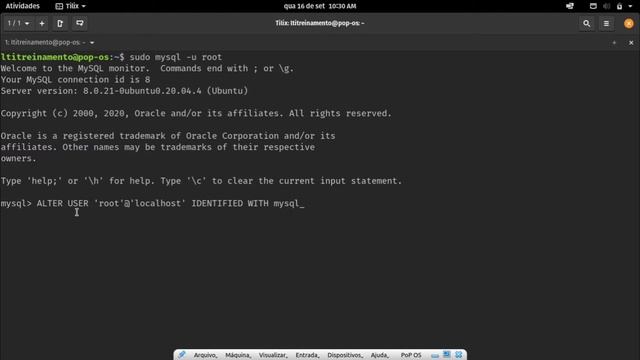Open the terminal search magnifier icon

pos(587,24)
